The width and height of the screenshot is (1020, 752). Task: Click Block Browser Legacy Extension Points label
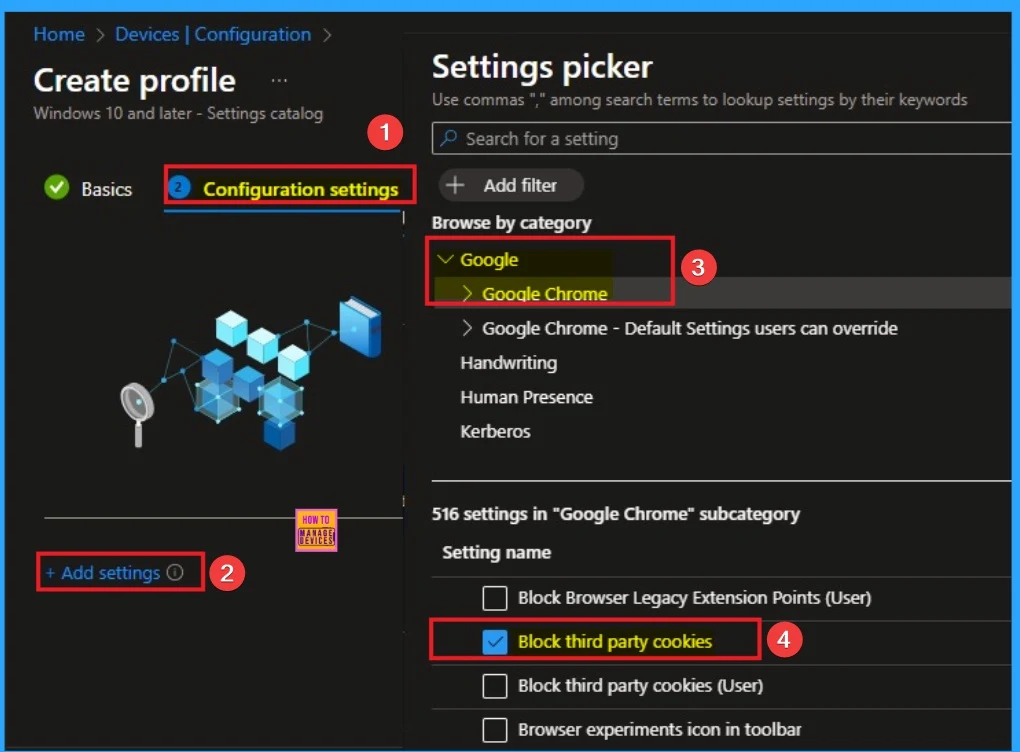(x=694, y=598)
